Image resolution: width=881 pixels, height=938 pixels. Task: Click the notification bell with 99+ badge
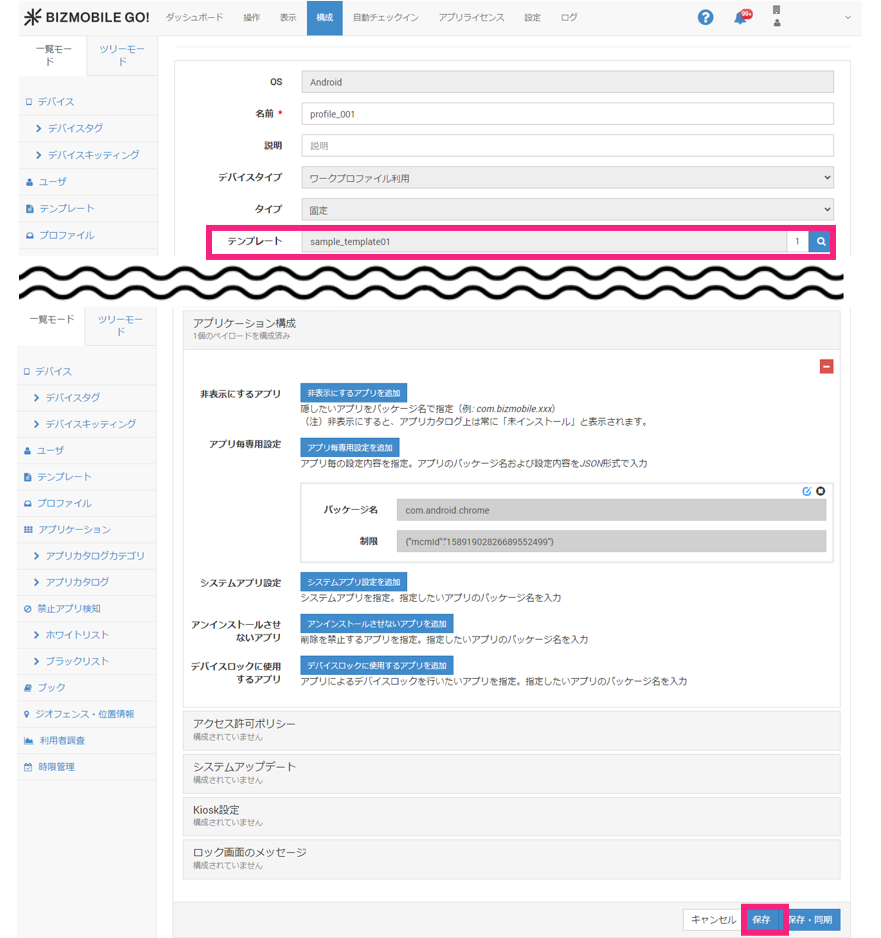coord(741,18)
